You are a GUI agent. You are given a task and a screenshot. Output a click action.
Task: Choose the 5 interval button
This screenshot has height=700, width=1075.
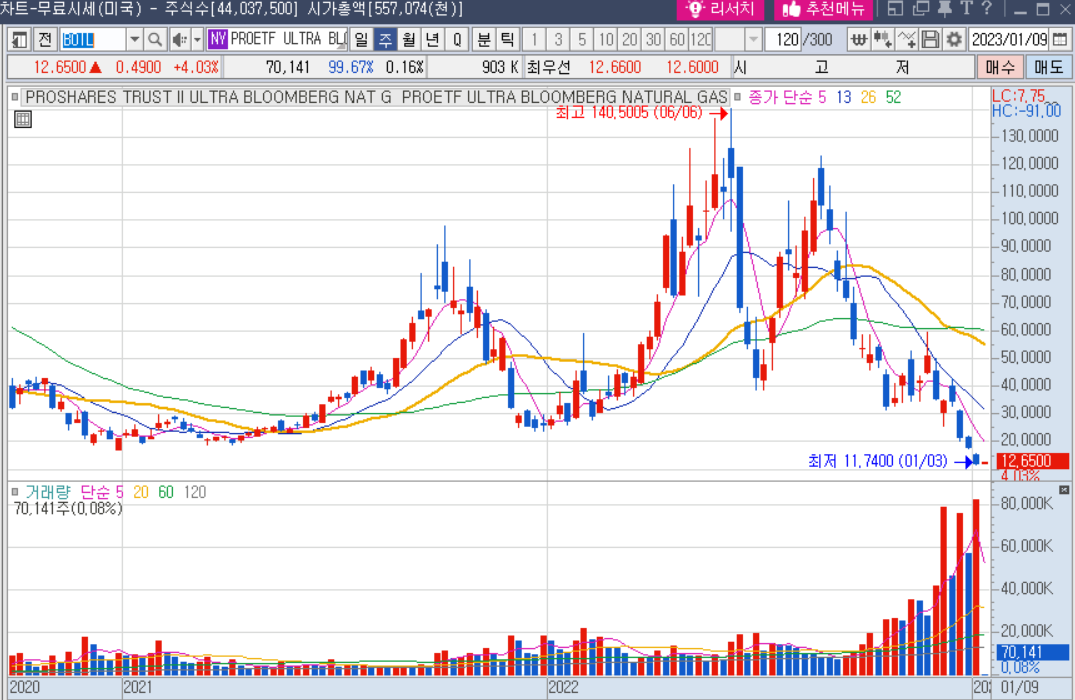click(x=582, y=40)
